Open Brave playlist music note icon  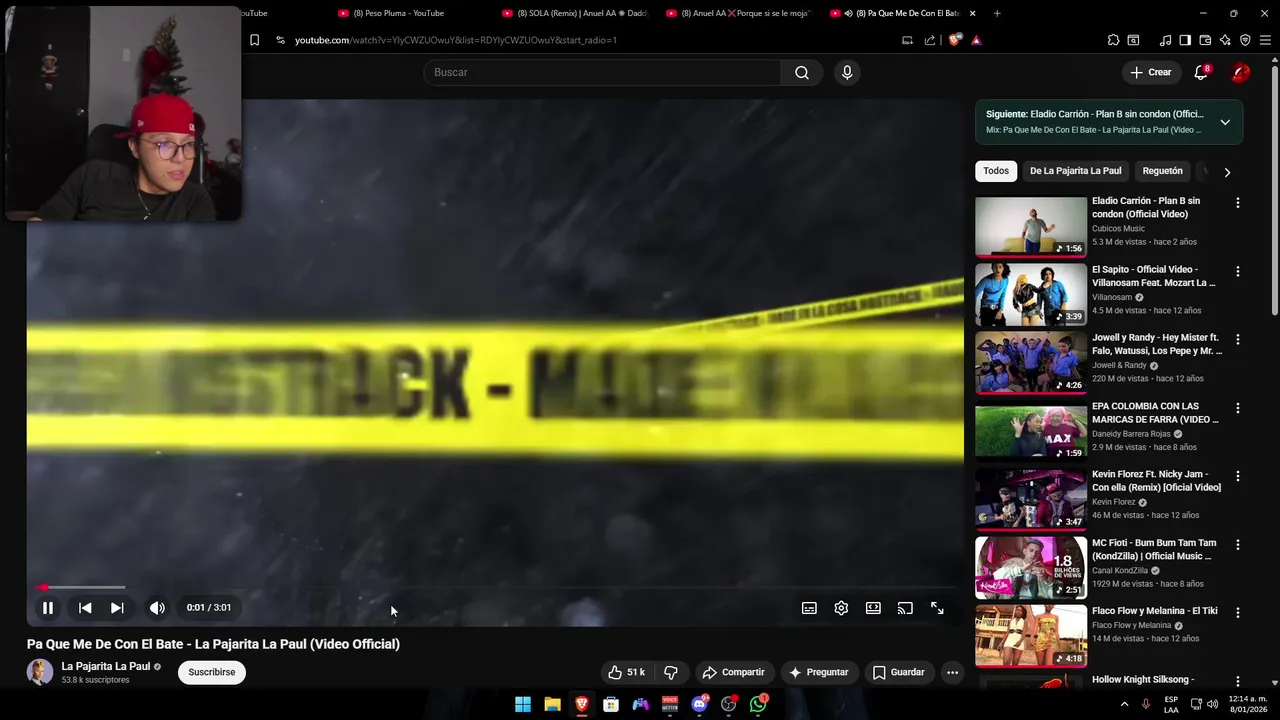[x=1165, y=40]
